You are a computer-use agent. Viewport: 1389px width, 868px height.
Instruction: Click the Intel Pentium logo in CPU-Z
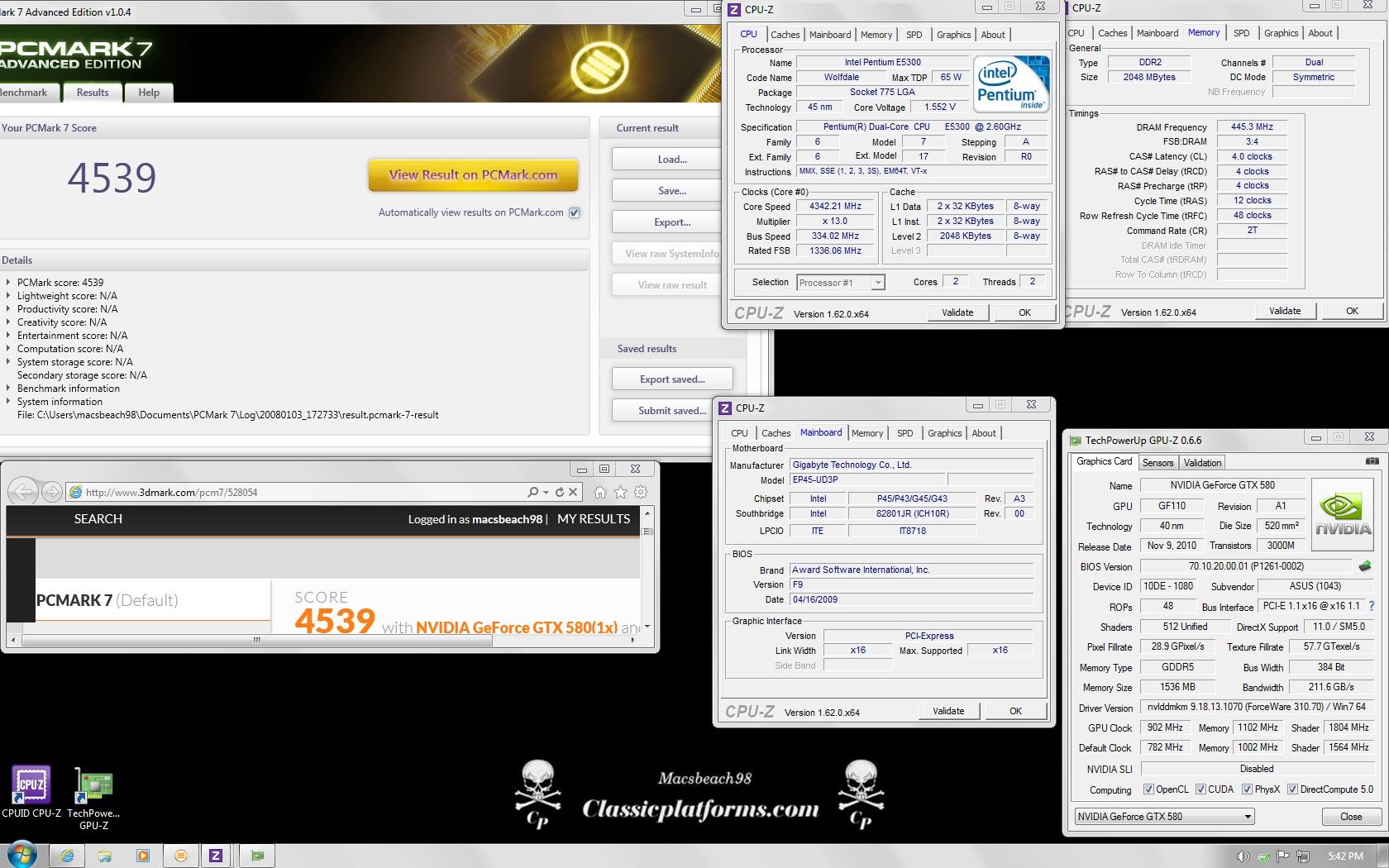pos(1011,83)
